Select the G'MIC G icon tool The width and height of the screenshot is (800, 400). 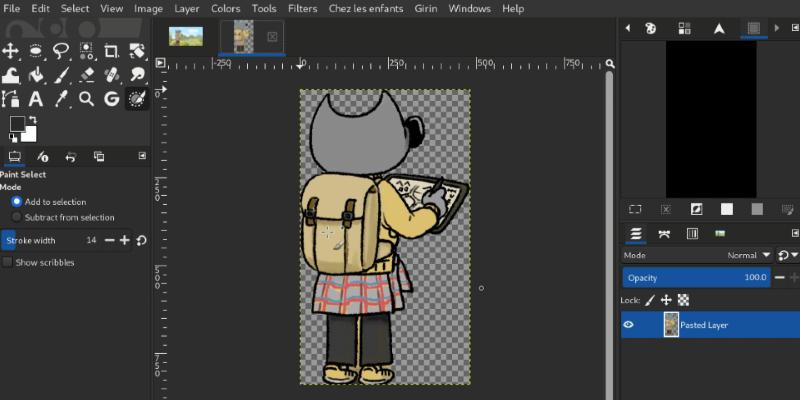coord(111,99)
